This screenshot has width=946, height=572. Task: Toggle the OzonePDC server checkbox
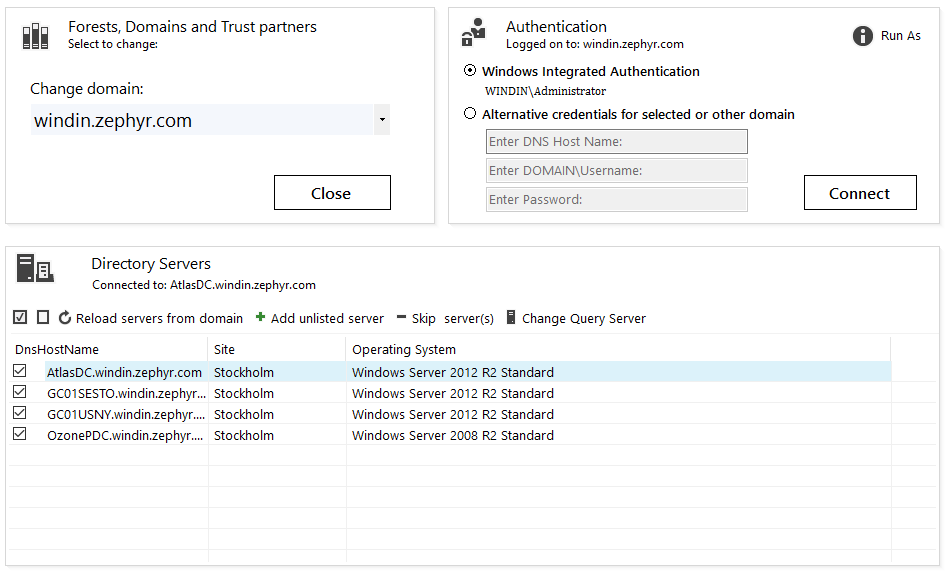click(19, 434)
